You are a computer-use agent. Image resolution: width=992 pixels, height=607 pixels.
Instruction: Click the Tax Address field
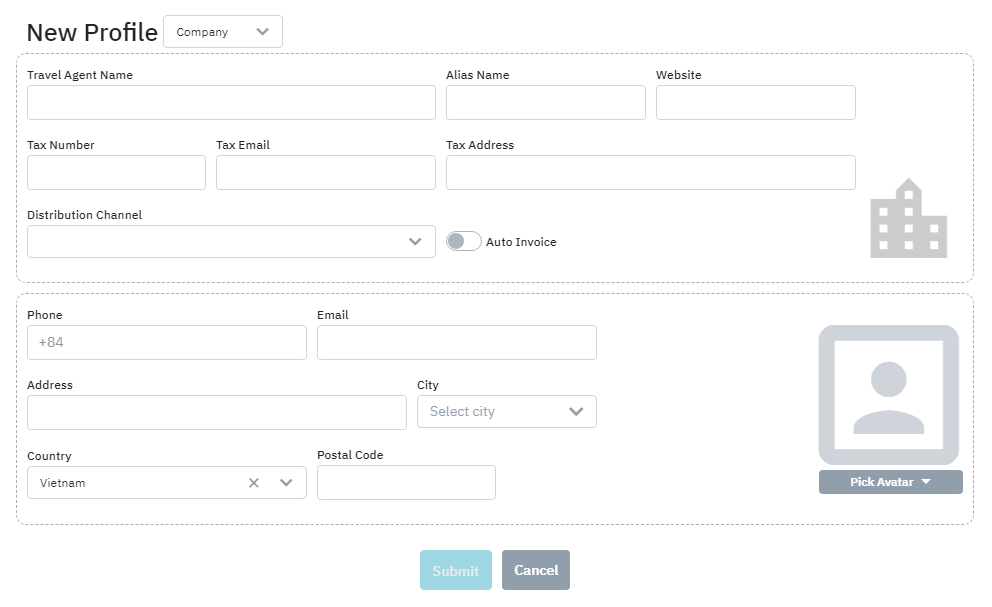[x=650, y=173]
